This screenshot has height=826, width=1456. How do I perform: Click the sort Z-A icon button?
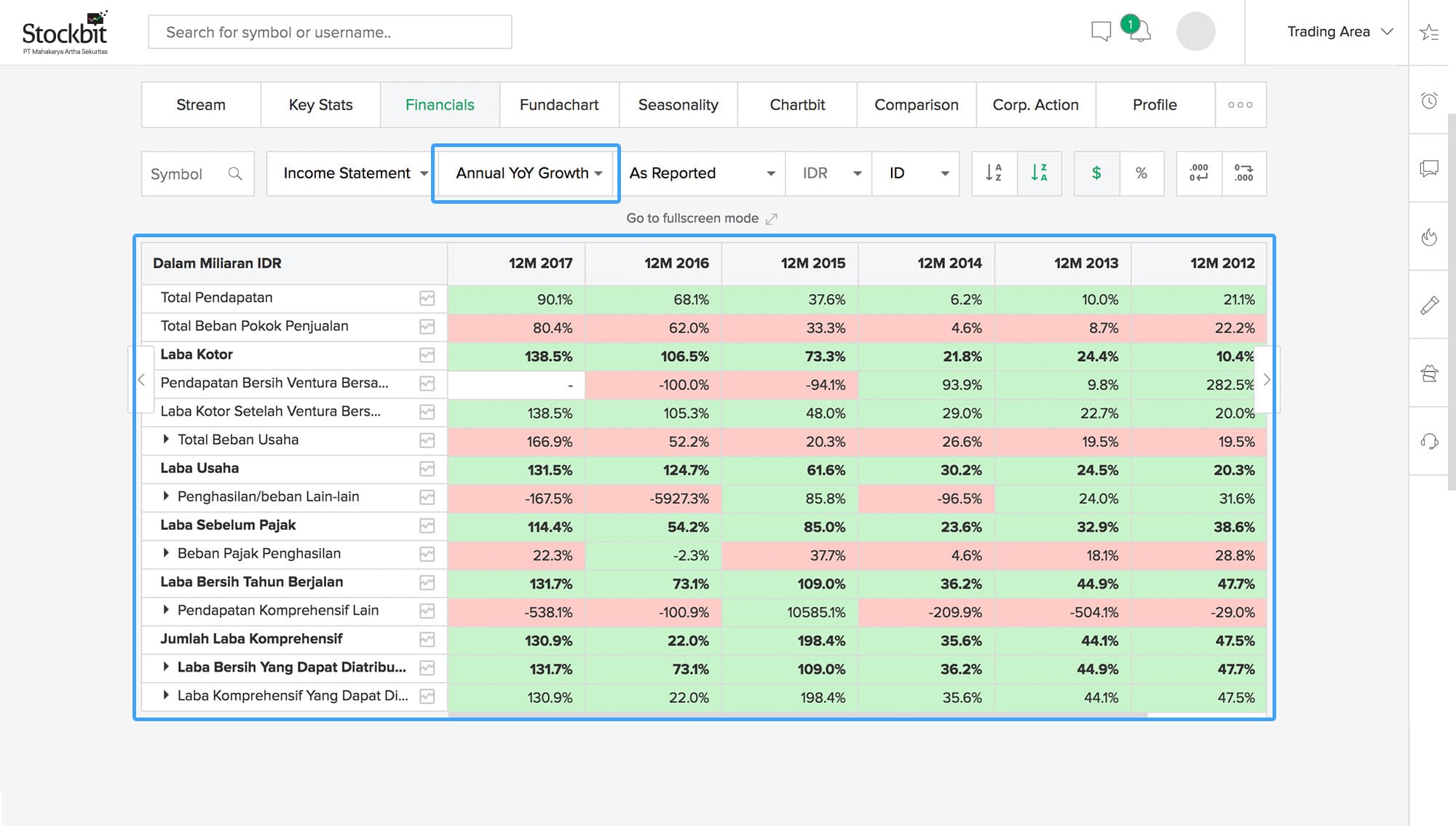point(1040,172)
